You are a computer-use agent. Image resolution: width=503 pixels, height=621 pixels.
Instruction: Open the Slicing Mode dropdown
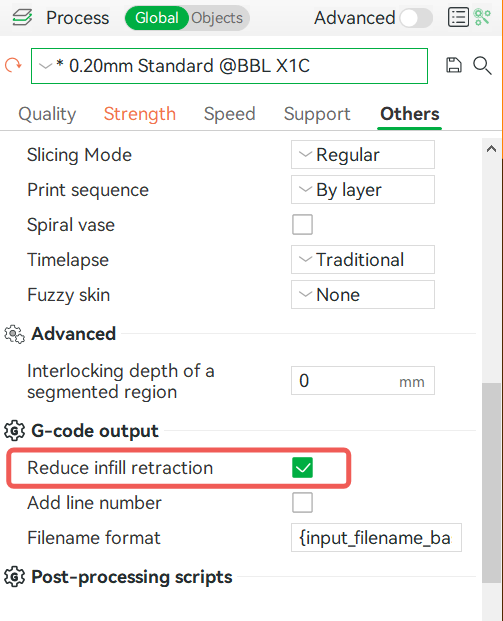(x=363, y=154)
